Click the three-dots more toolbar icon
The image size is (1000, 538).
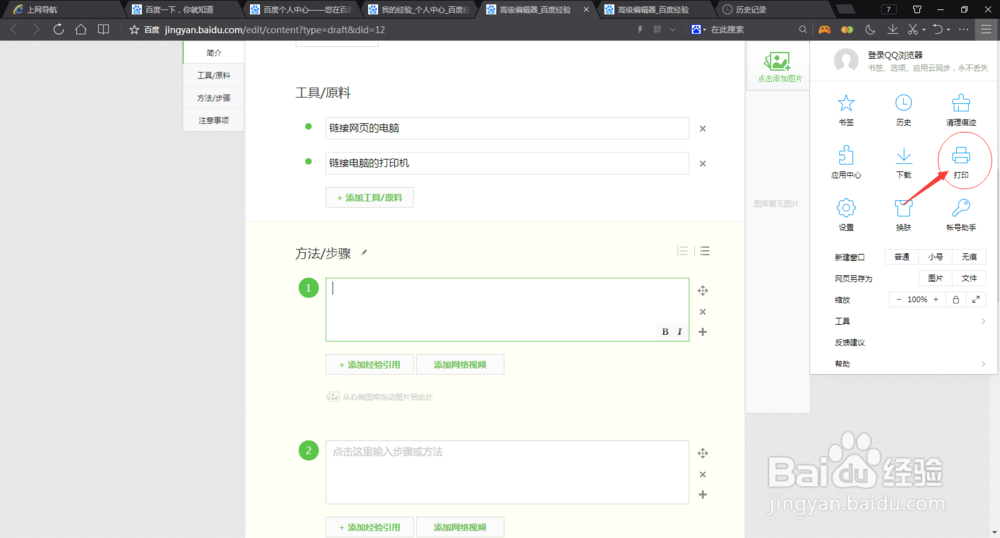tap(964, 29)
